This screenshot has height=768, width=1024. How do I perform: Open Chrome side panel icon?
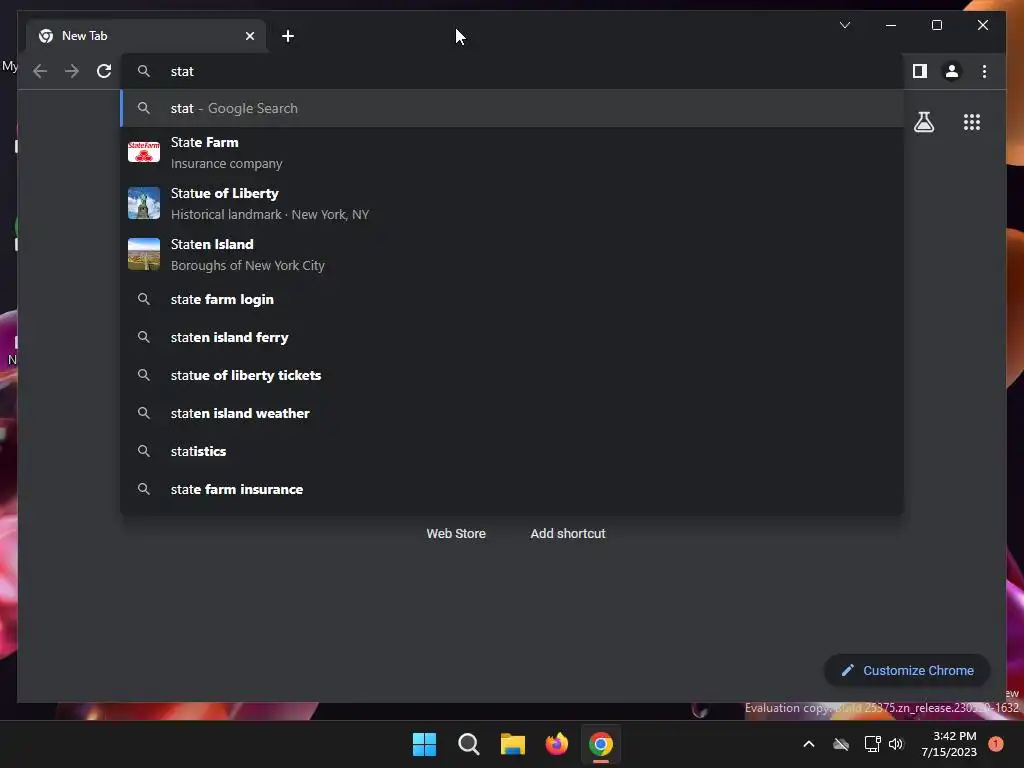[x=920, y=71]
